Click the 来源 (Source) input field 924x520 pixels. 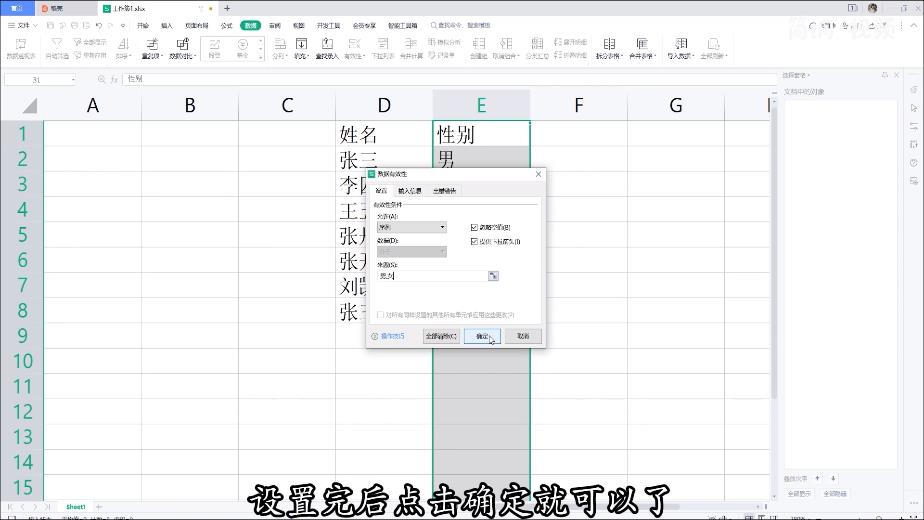(x=431, y=276)
